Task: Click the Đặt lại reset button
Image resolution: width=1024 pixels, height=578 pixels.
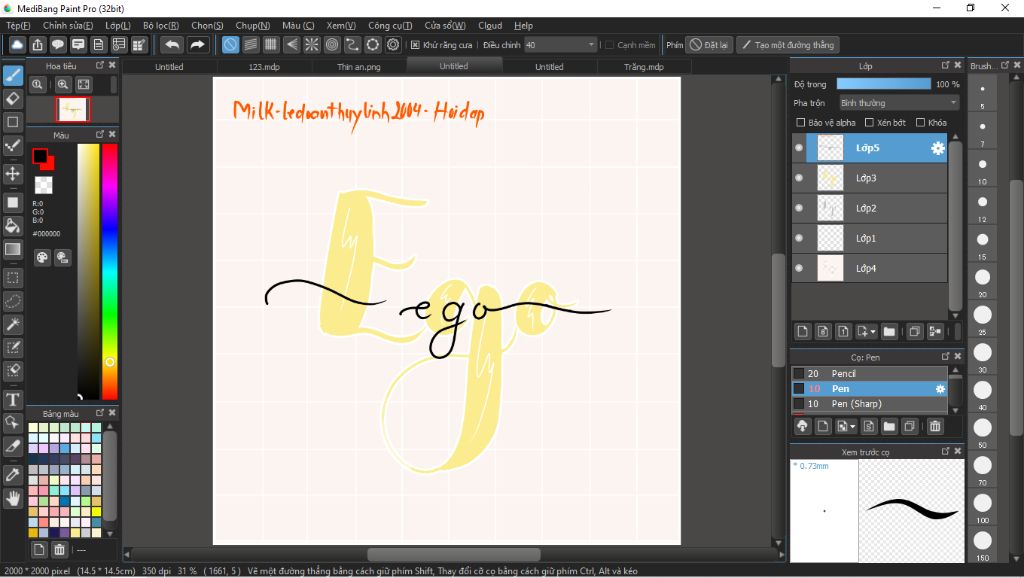Action: [x=709, y=45]
